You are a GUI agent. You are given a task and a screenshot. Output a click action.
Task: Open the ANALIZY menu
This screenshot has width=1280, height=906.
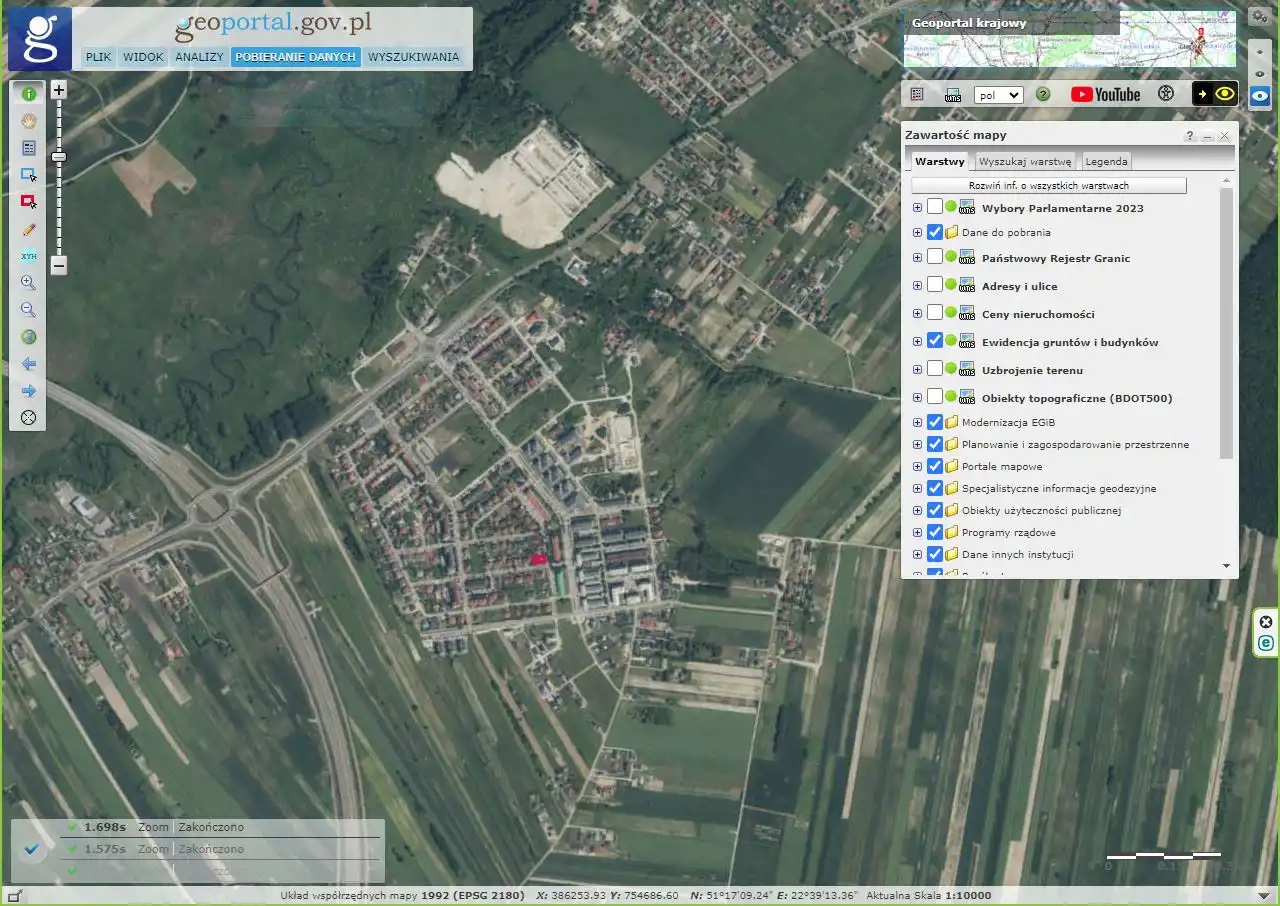point(199,57)
